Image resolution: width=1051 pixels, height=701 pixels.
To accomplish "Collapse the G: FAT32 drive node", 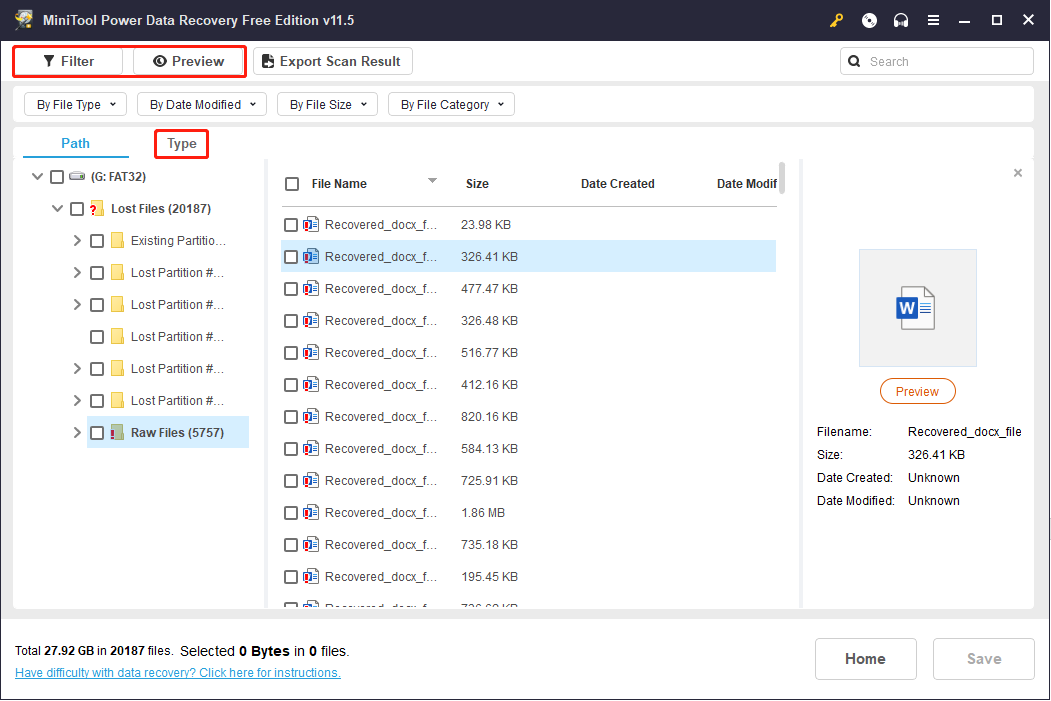I will coord(38,176).
